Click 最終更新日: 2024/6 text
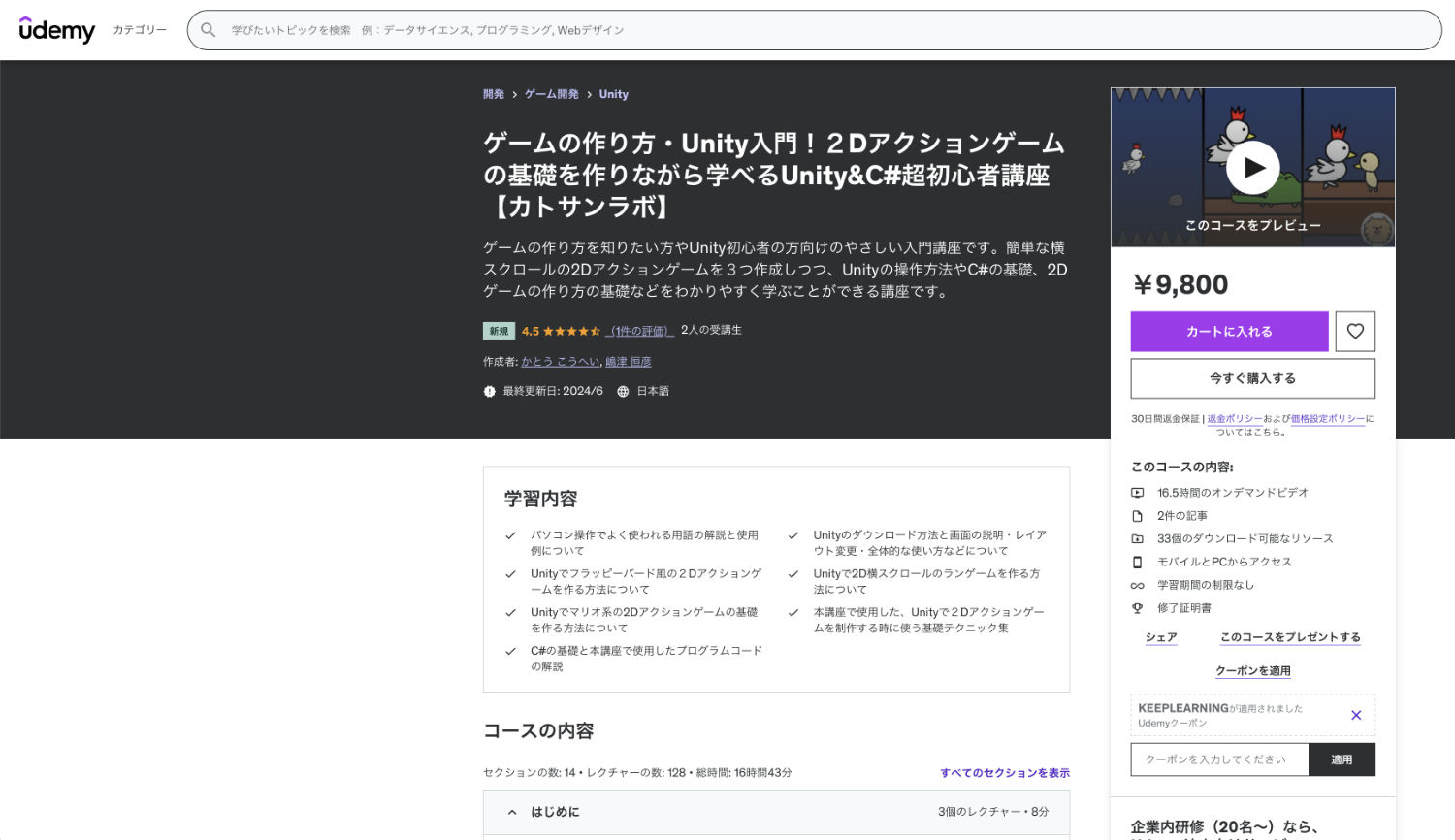 [553, 391]
